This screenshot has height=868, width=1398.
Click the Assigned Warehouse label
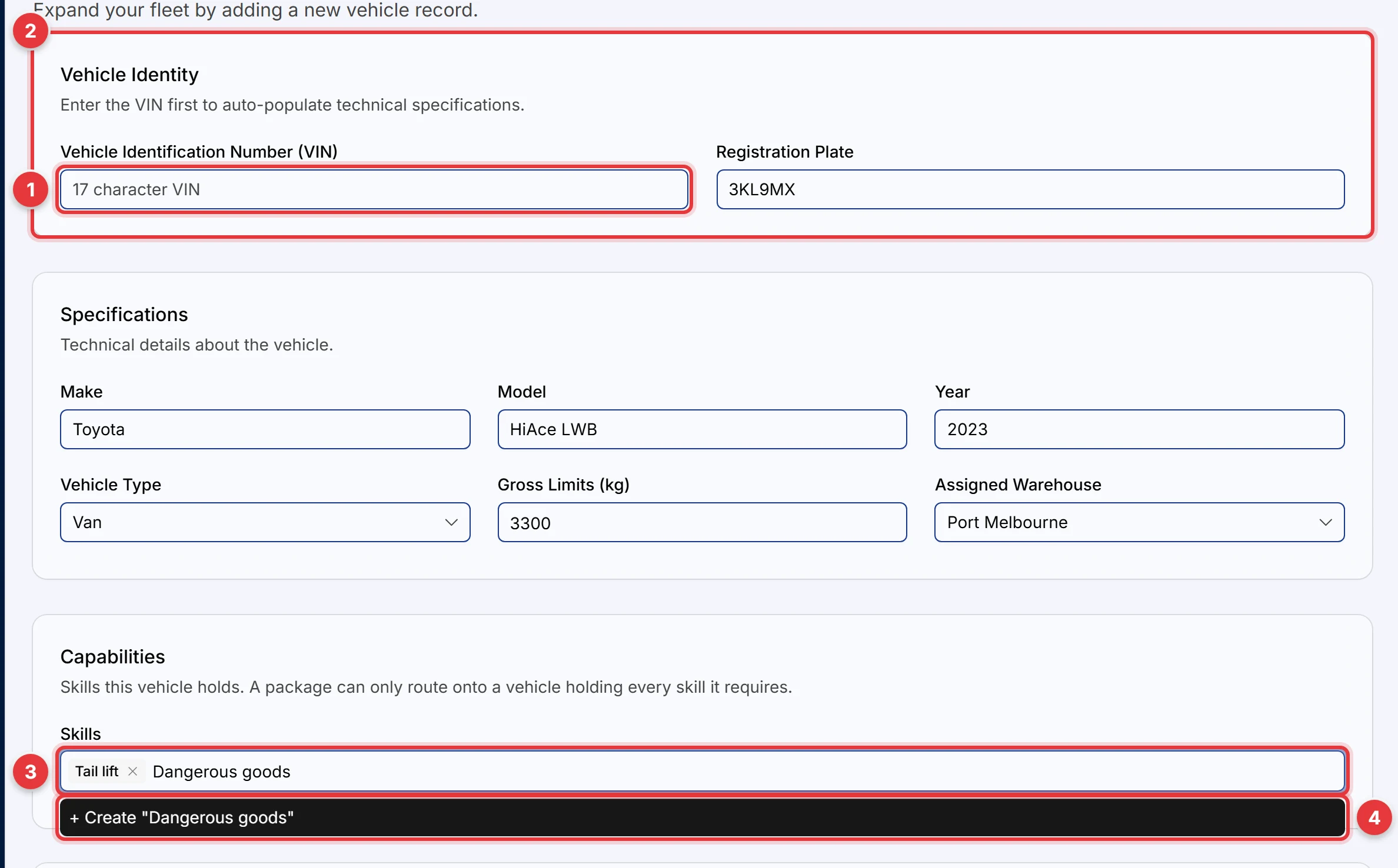point(1018,485)
